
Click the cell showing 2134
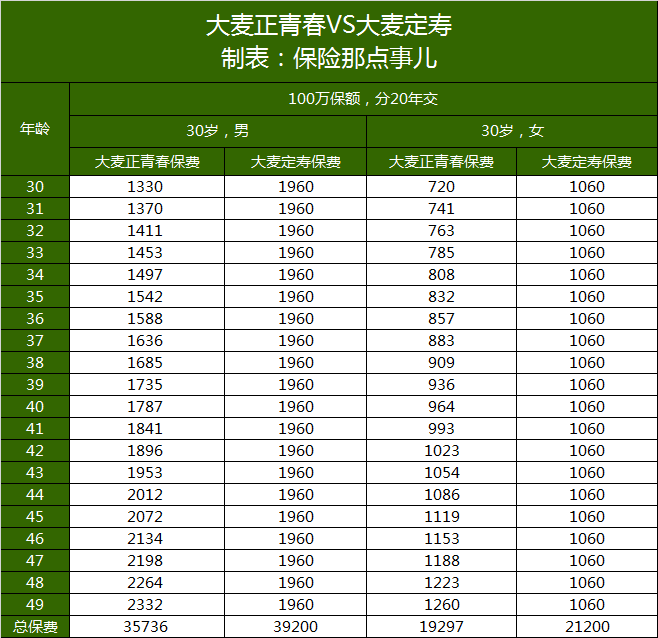click(x=147, y=538)
